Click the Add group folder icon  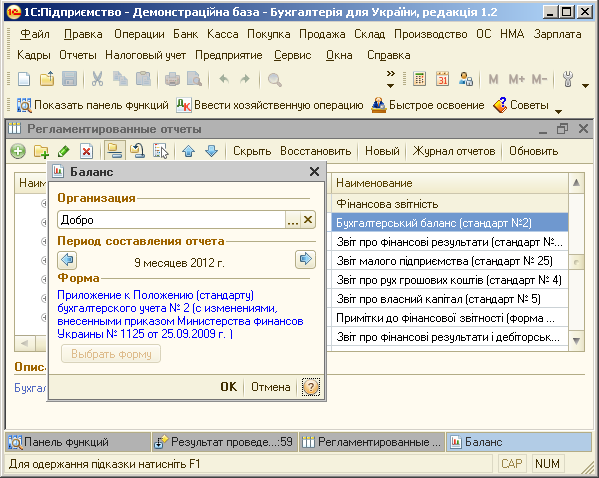click(x=41, y=151)
